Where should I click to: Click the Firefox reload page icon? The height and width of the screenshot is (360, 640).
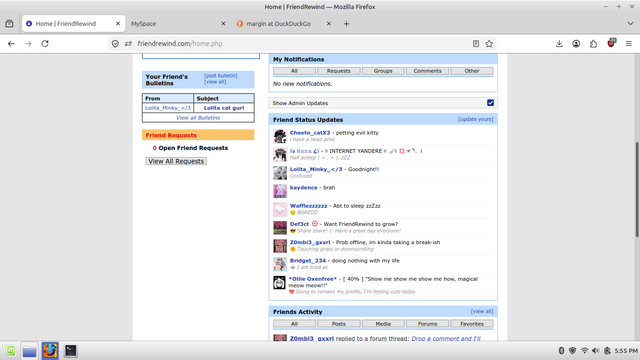click(45, 44)
